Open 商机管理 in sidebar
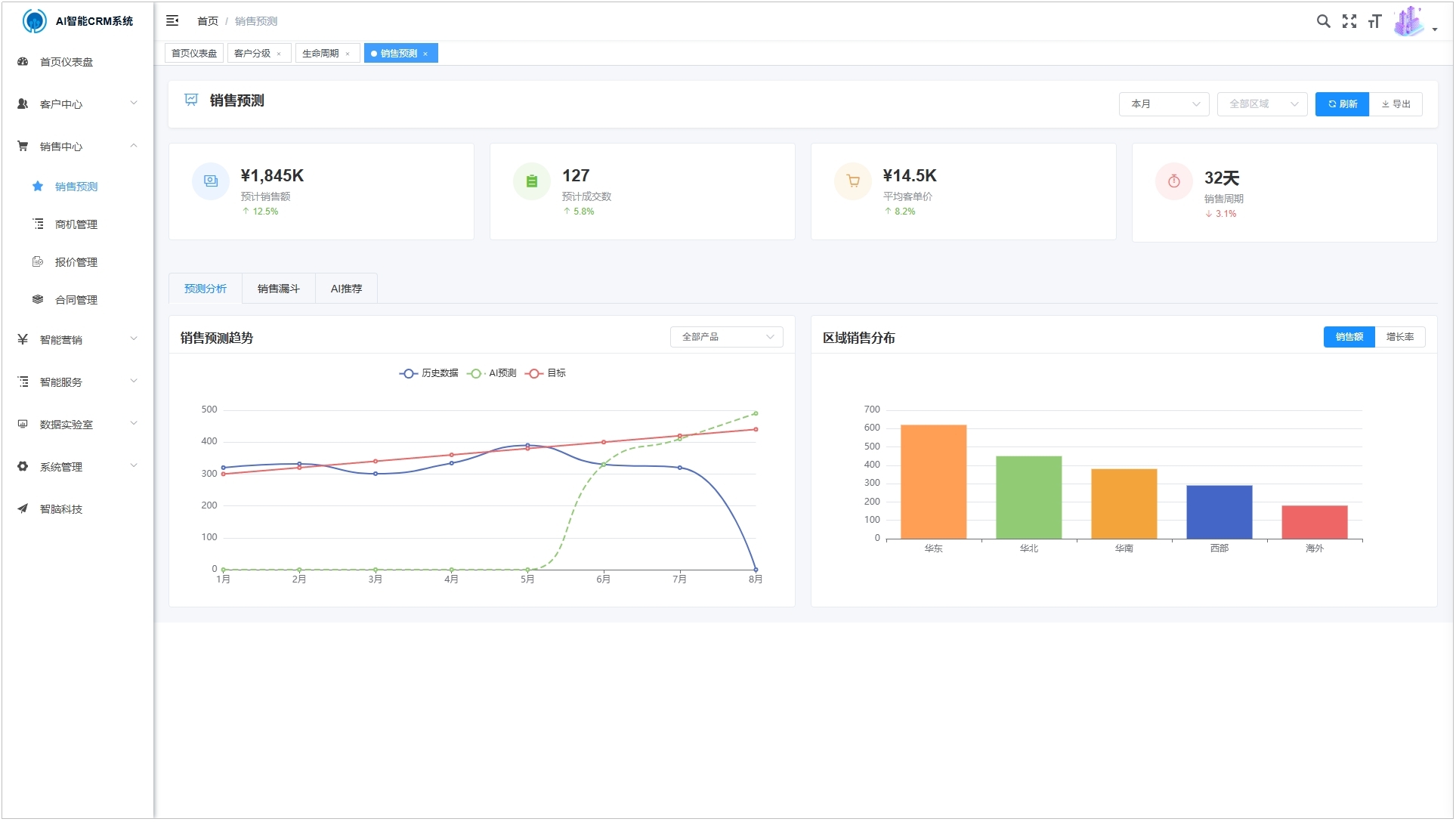This screenshot has height=822, width=1456. pos(76,225)
